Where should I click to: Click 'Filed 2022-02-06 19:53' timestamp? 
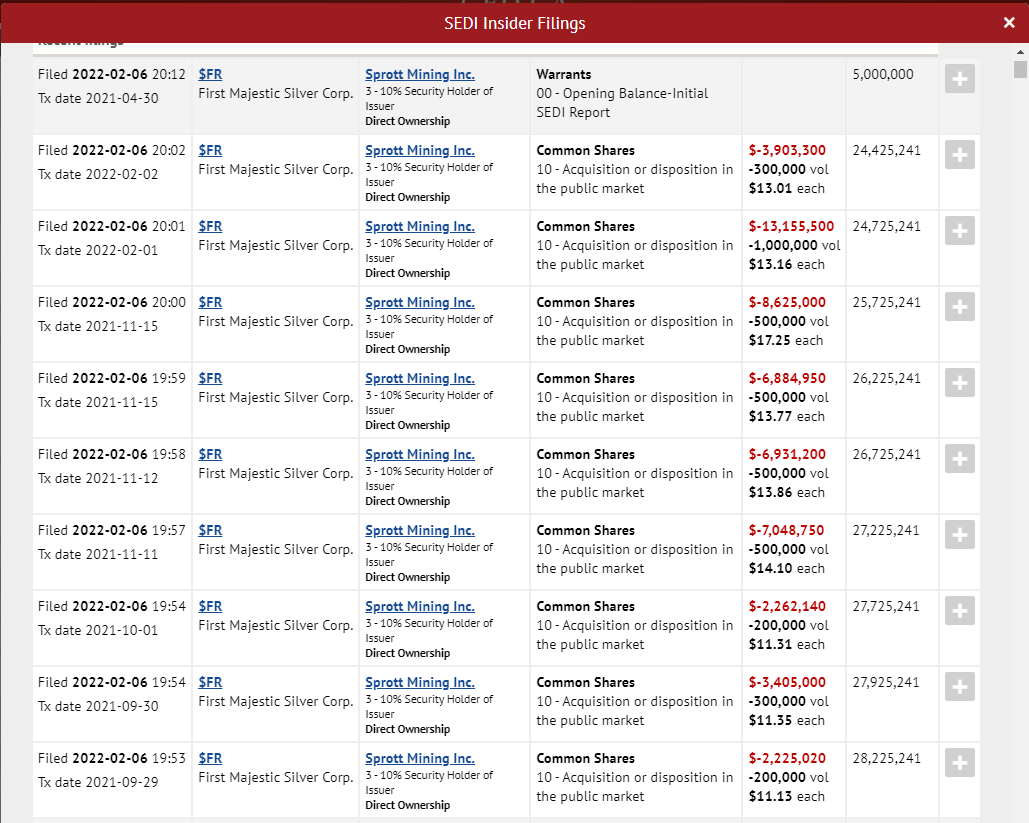pyautogui.click(x=112, y=759)
